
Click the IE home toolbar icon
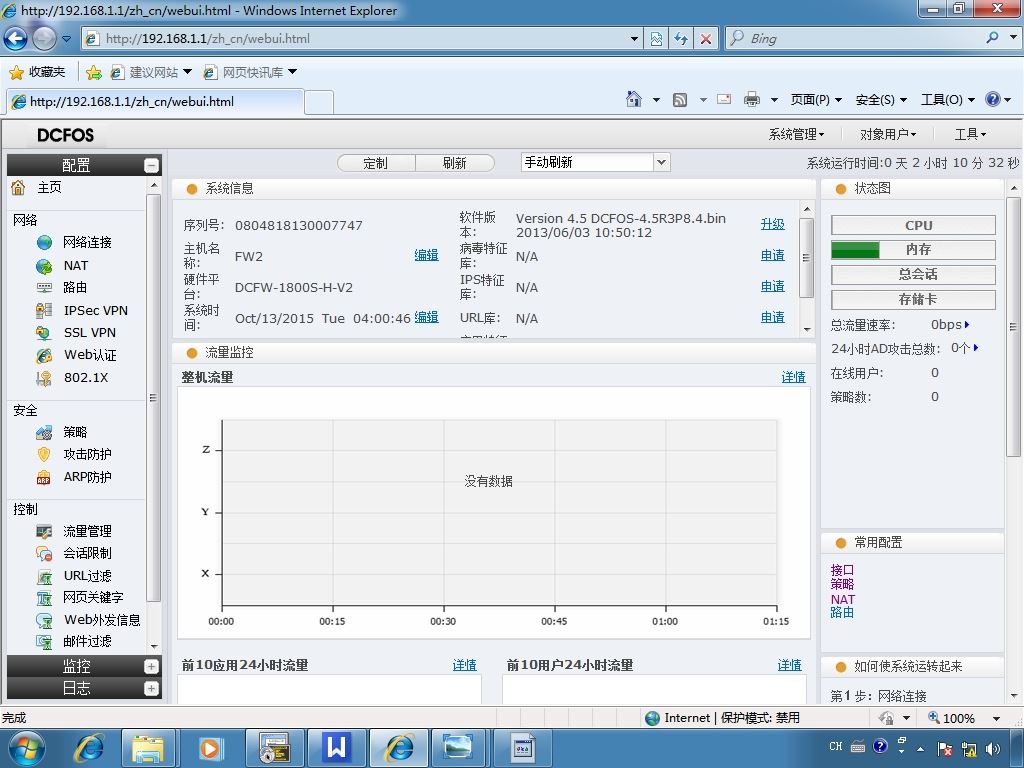tap(633, 99)
